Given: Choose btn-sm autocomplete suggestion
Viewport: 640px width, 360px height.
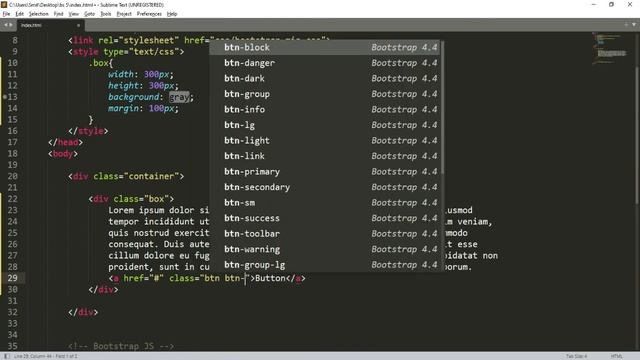Looking at the screenshot, I should [x=325, y=202].
